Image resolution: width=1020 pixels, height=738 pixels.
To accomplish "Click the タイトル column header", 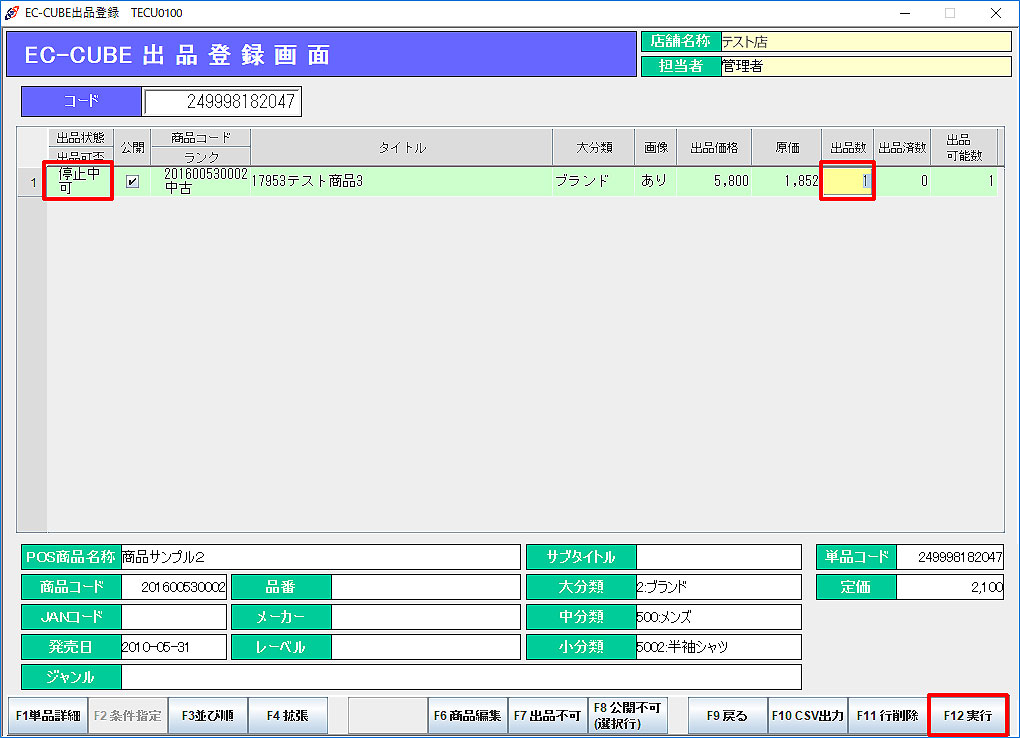I will (x=401, y=148).
